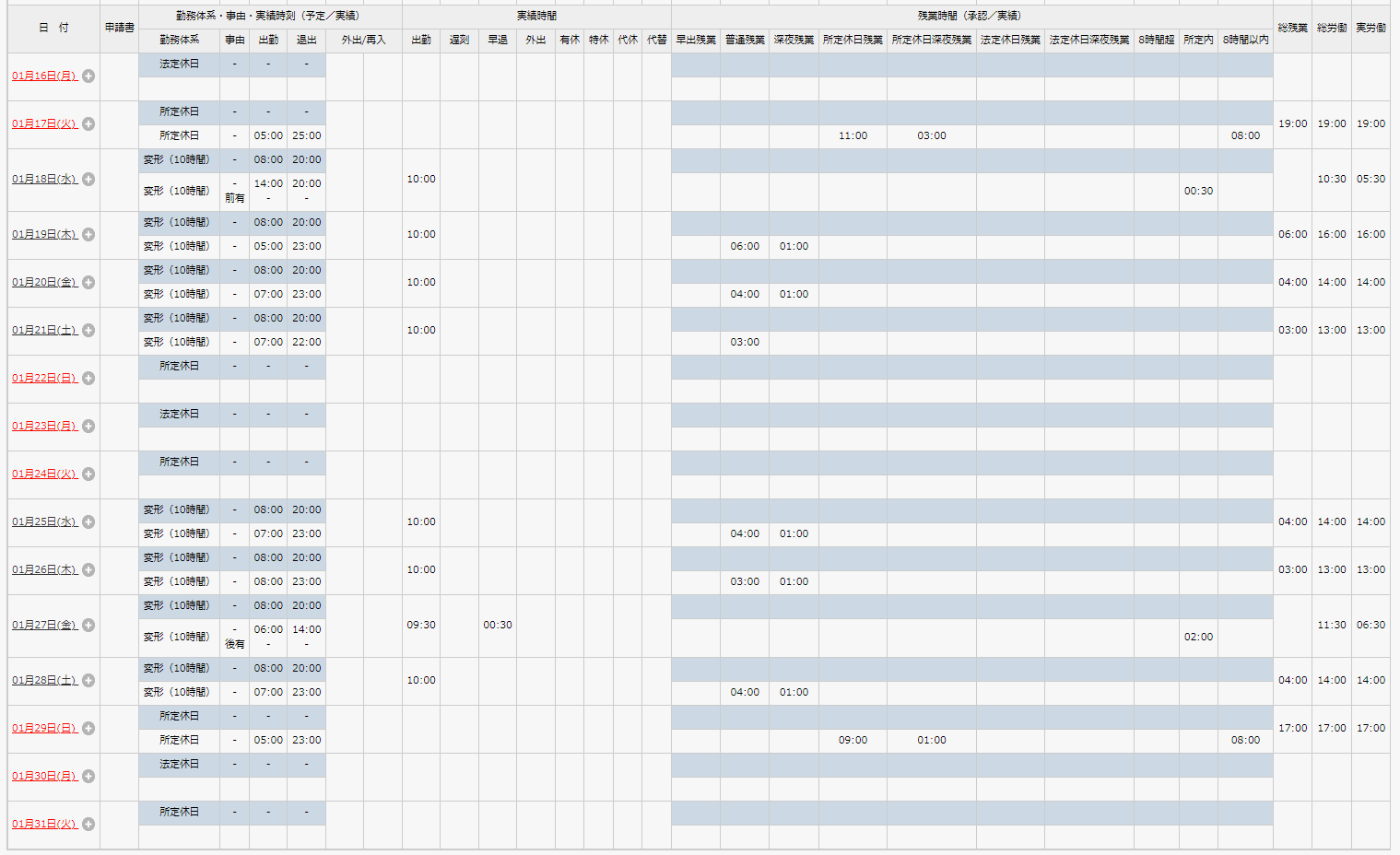The width and height of the screenshot is (1400, 855).
Task: Open the 01月21日(土) date link
Action: pyautogui.click(x=44, y=331)
